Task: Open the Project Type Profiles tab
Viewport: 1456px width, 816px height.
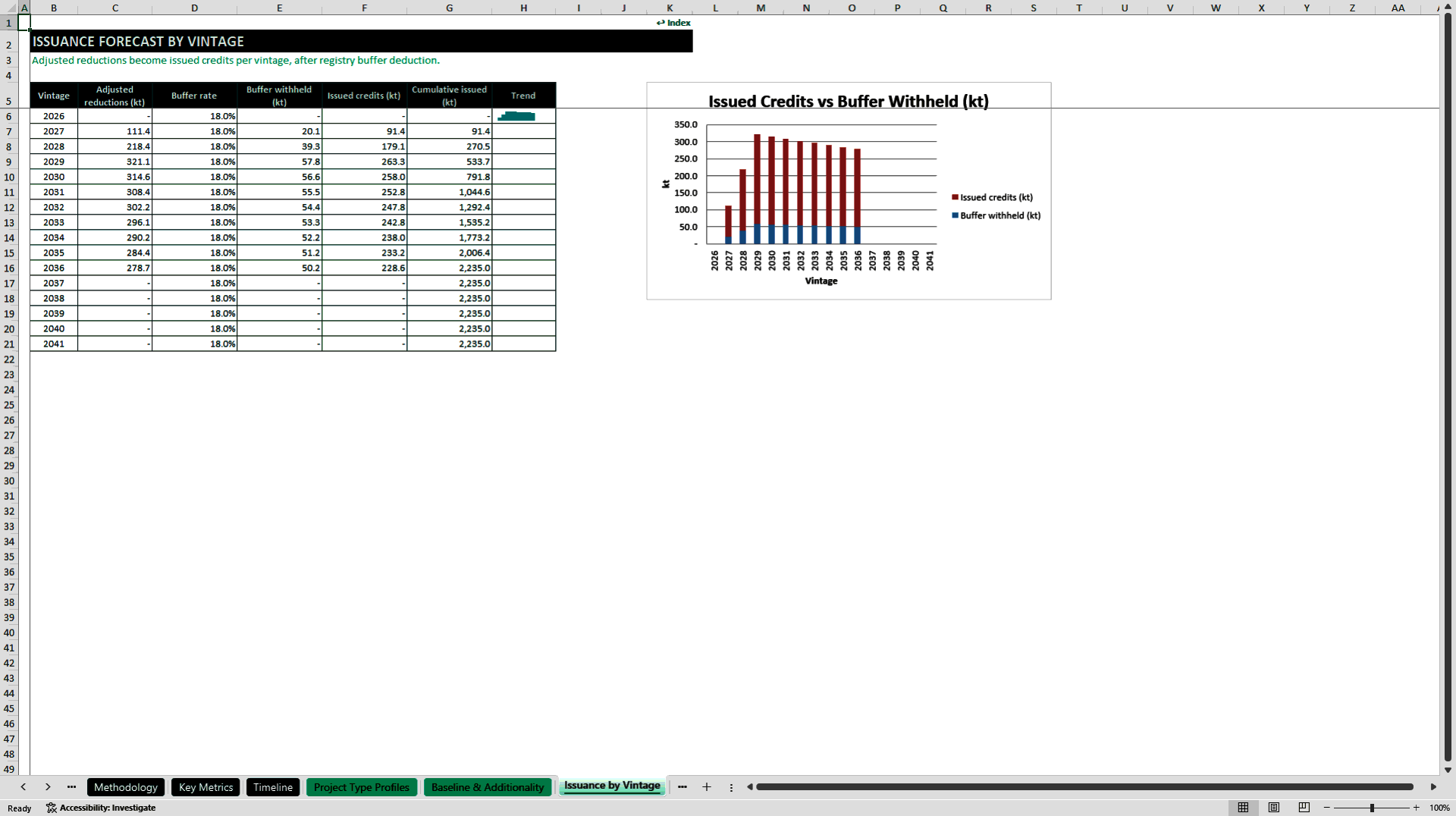Action: coord(362,787)
